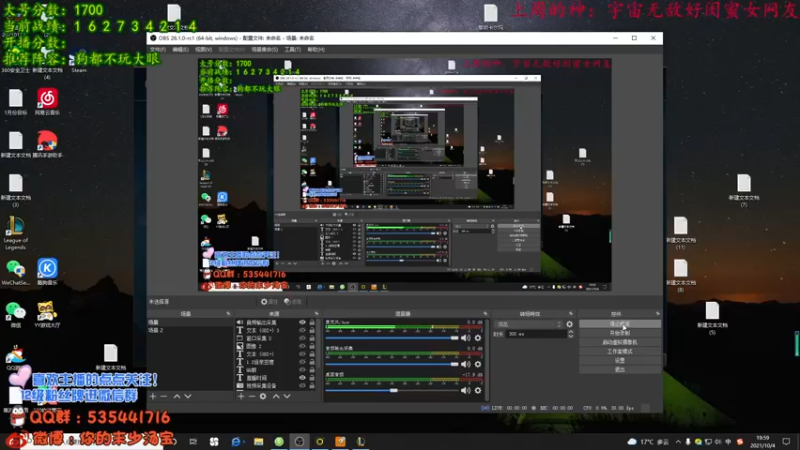800x450 pixels.
Task: Open the 场景集合(S) menu in OBS
Action: coord(264,49)
